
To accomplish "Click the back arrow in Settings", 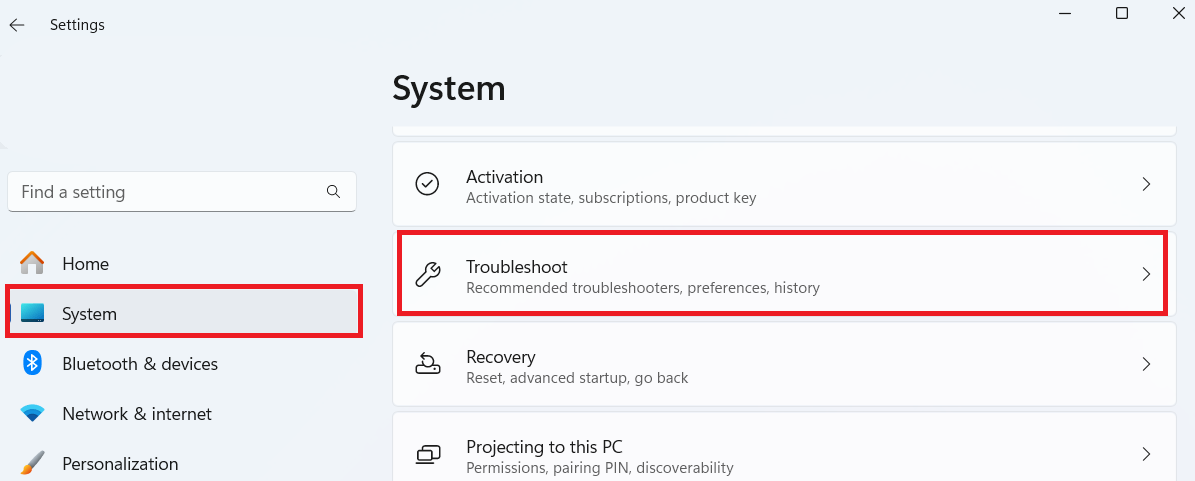I will coord(17,25).
